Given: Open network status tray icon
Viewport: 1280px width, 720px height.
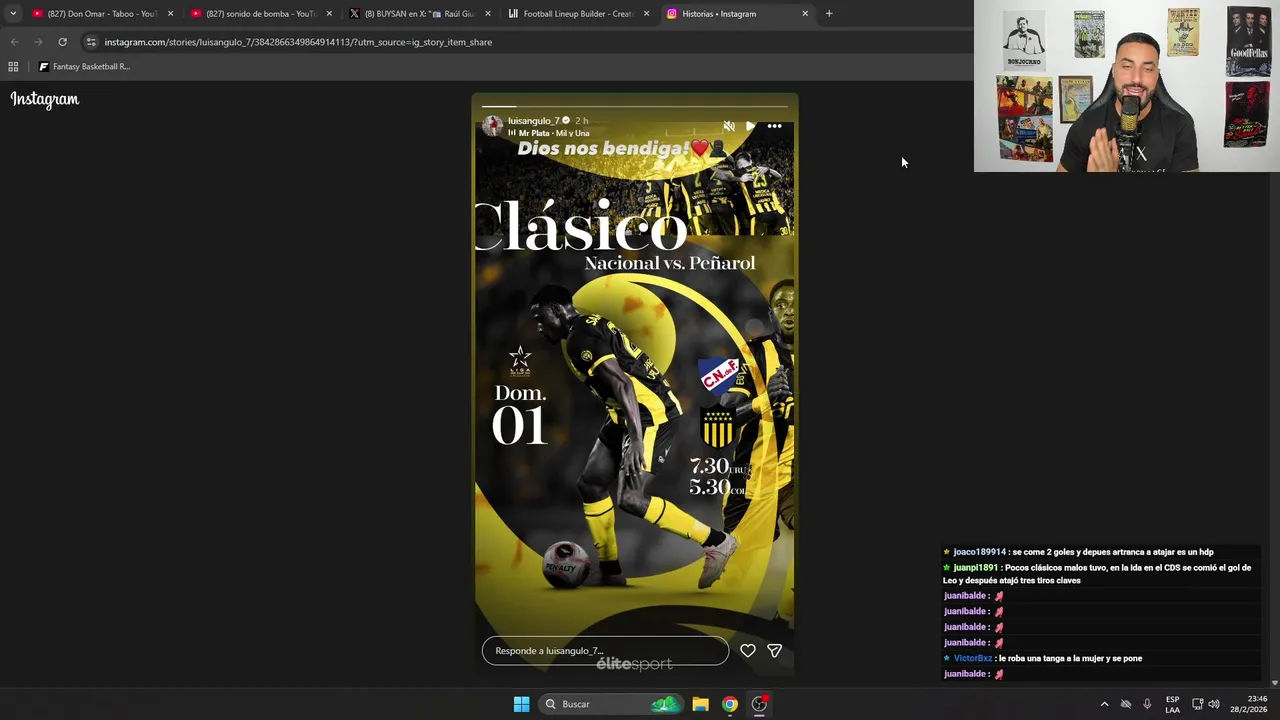Looking at the screenshot, I should coord(1197,704).
